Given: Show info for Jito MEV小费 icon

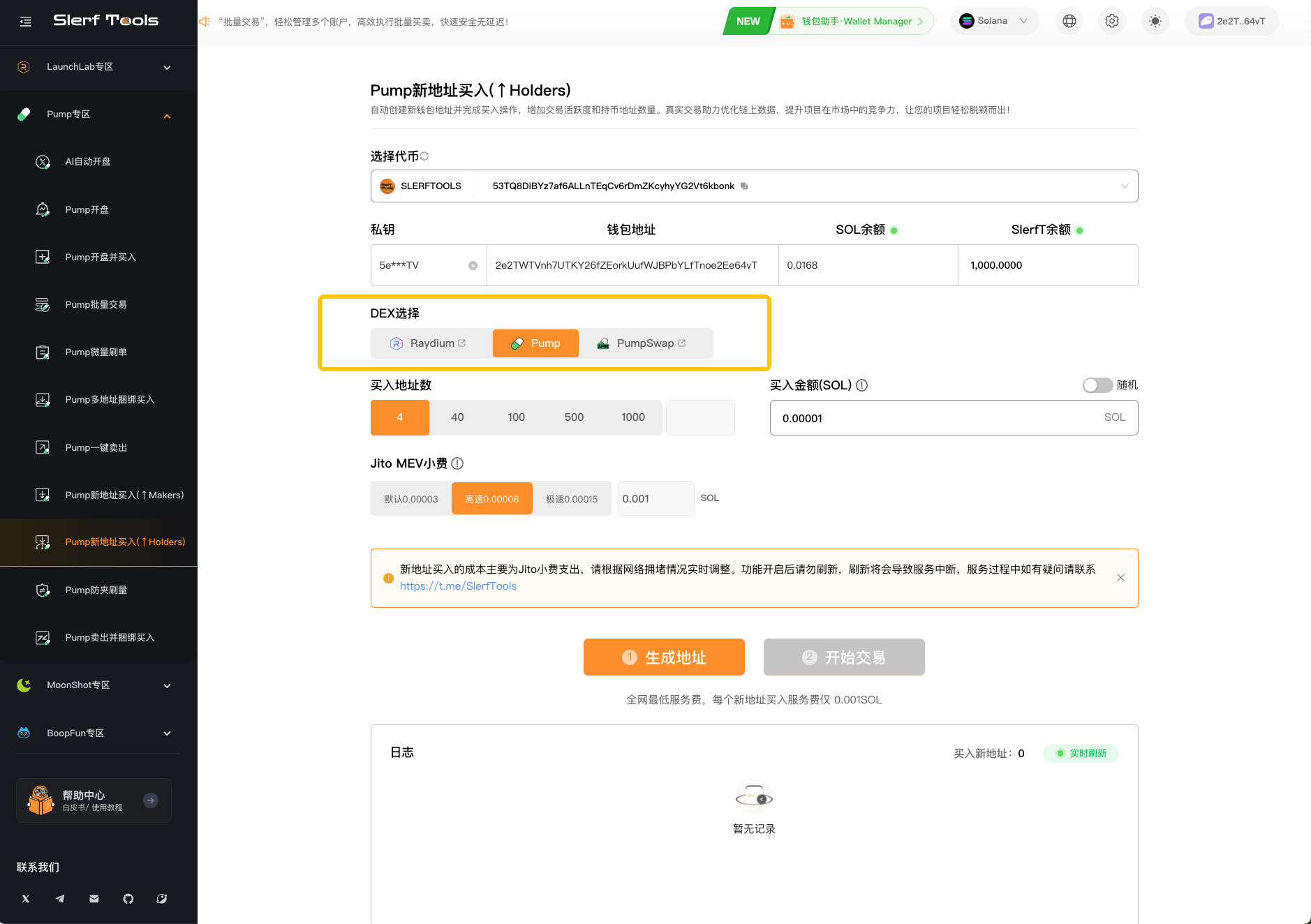Looking at the screenshot, I should (x=457, y=463).
